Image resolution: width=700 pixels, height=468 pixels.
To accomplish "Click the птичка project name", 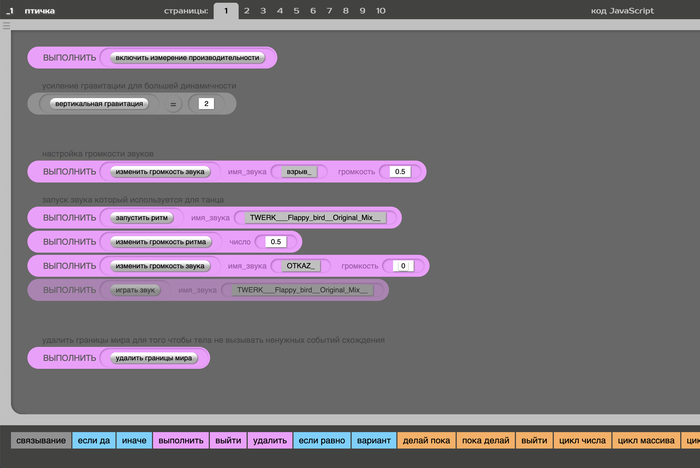I will coord(40,10).
